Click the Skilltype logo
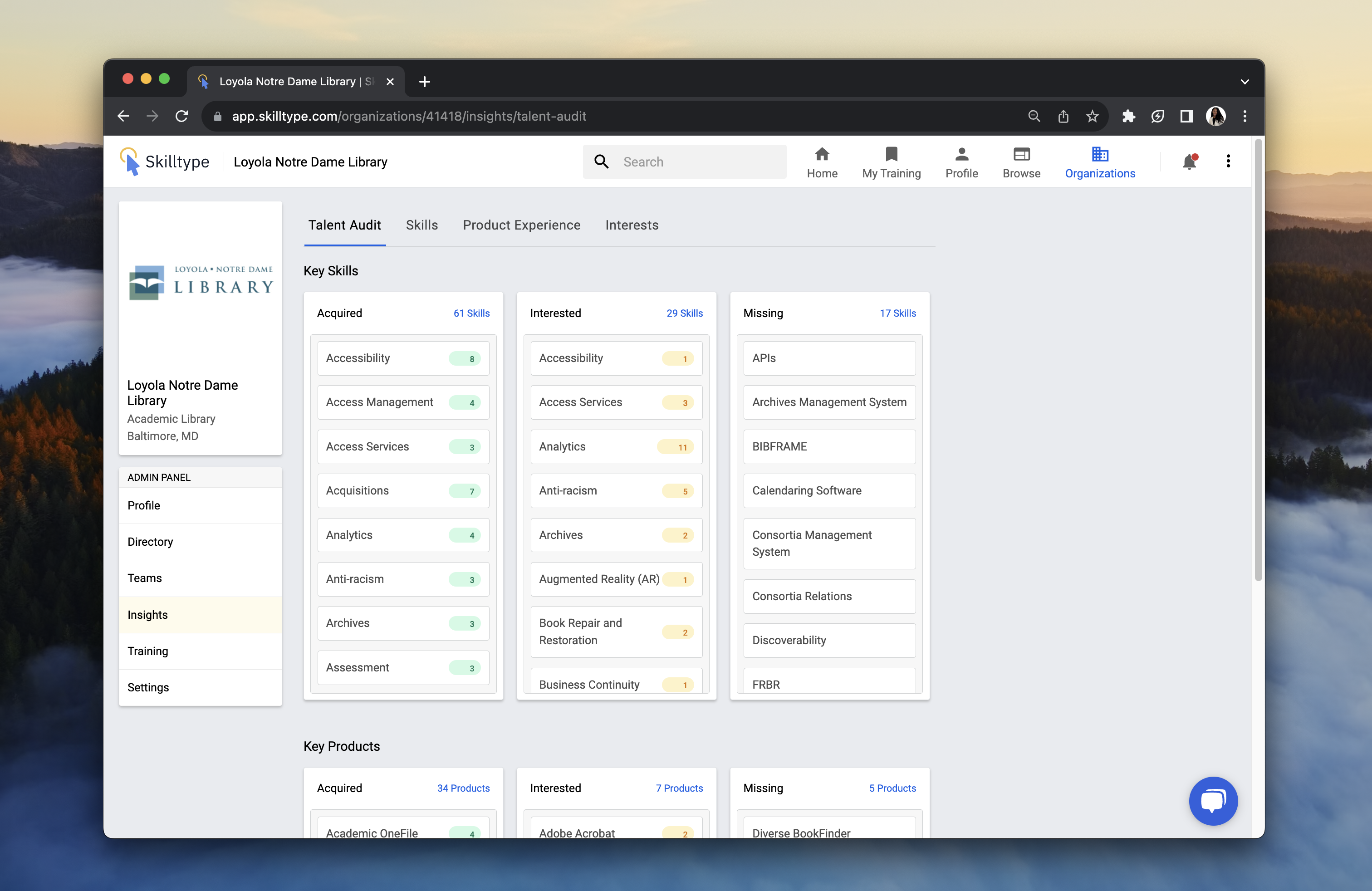The width and height of the screenshot is (1372, 891). tap(165, 162)
